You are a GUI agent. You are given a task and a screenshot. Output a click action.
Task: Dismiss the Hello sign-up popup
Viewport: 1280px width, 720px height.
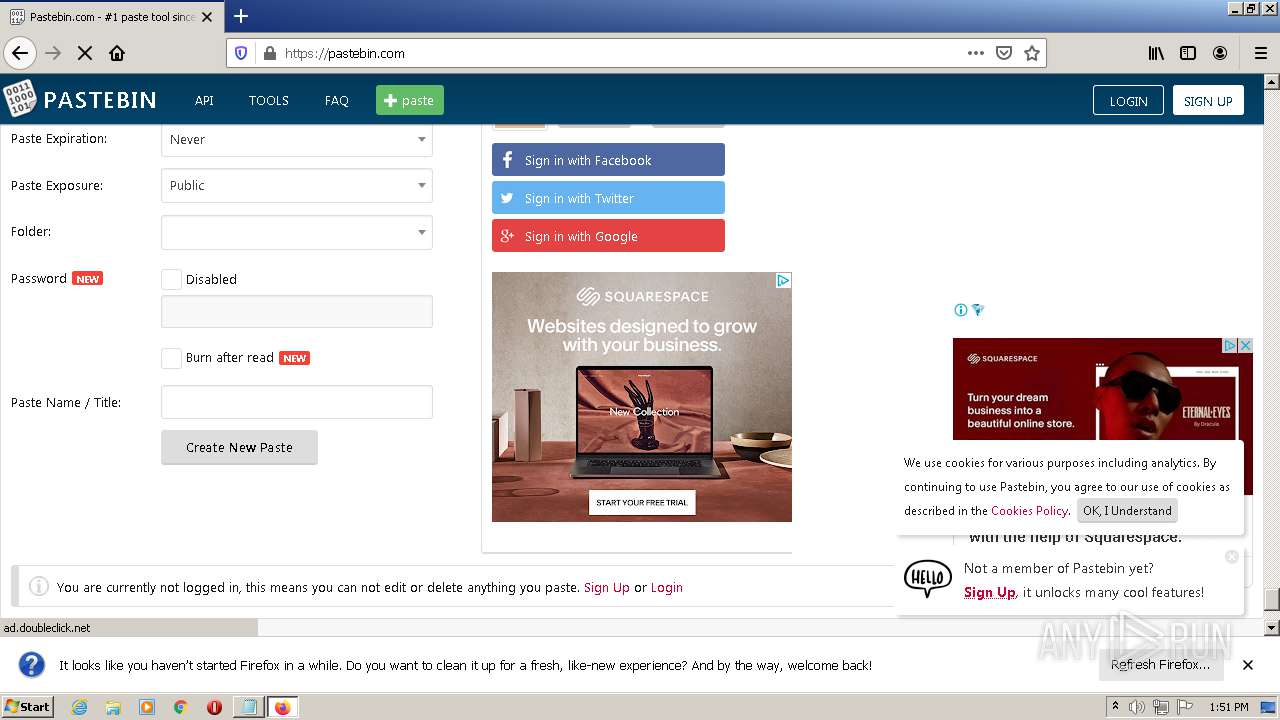click(1232, 556)
